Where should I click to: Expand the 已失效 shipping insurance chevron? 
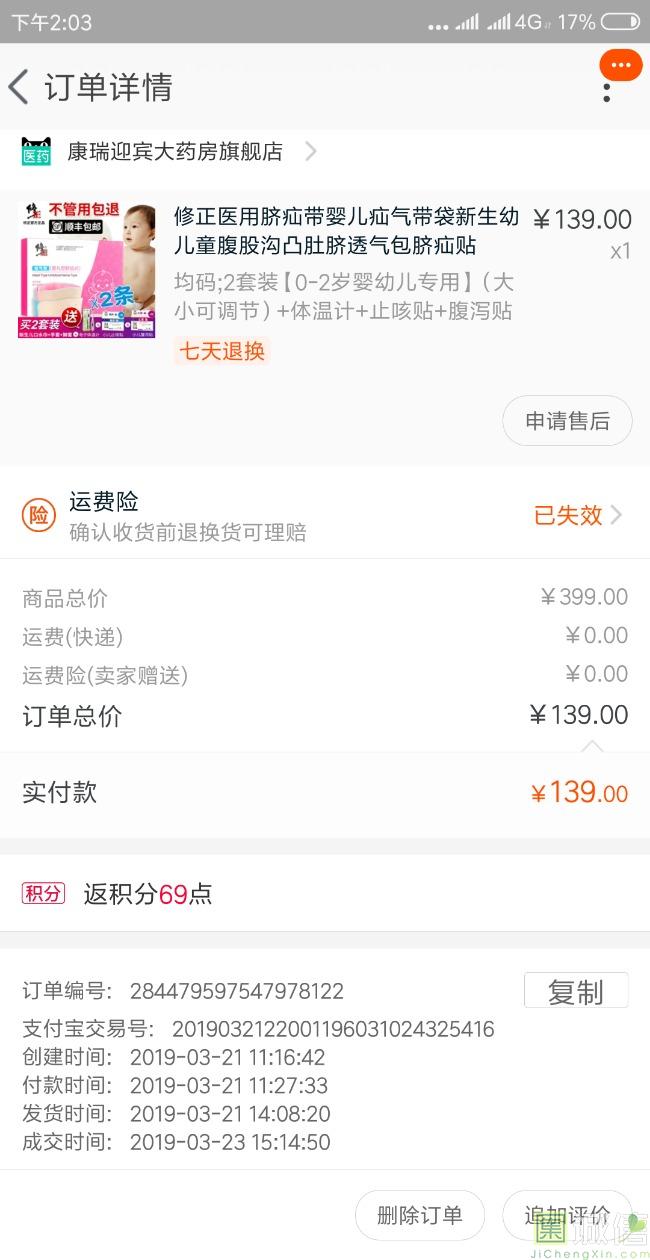click(616, 515)
